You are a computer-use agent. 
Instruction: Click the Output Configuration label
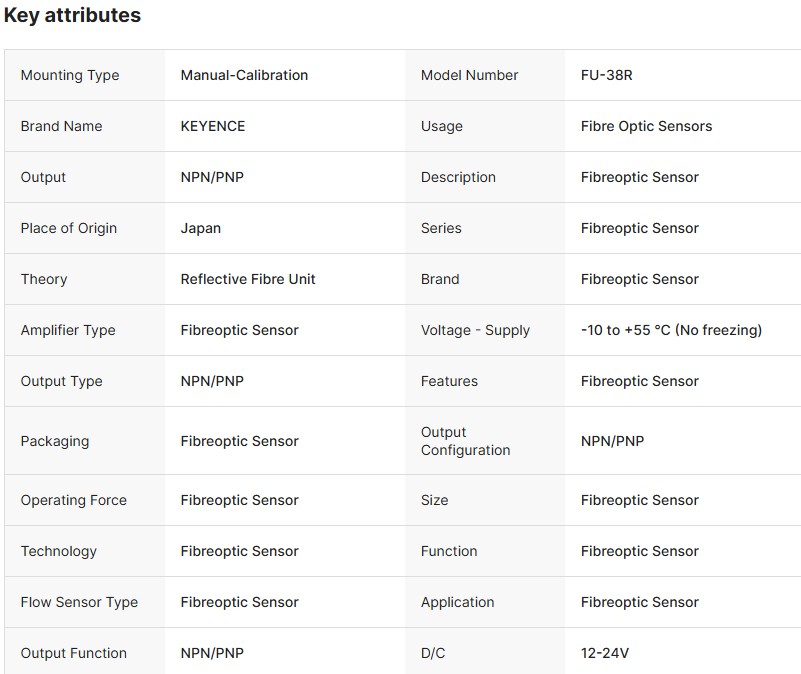pyautogui.click(x=466, y=441)
